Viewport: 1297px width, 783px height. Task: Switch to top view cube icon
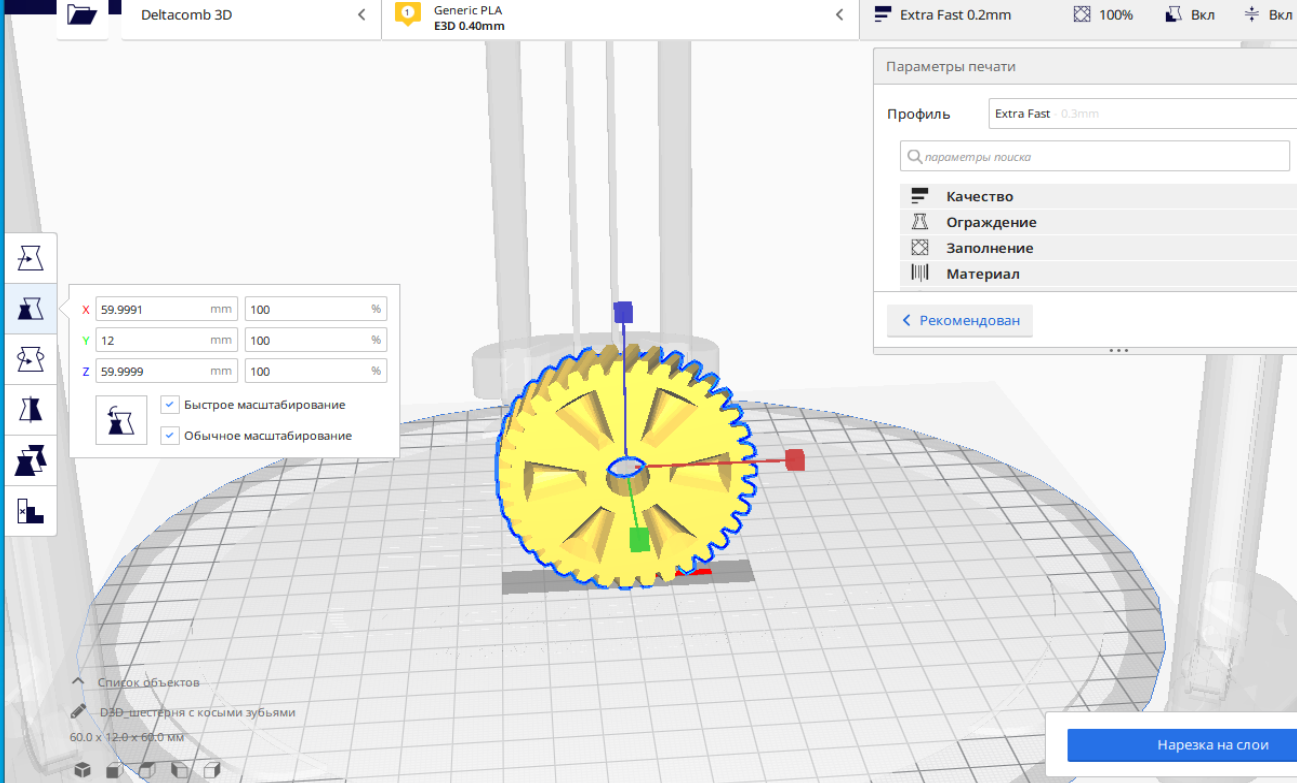point(147,770)
